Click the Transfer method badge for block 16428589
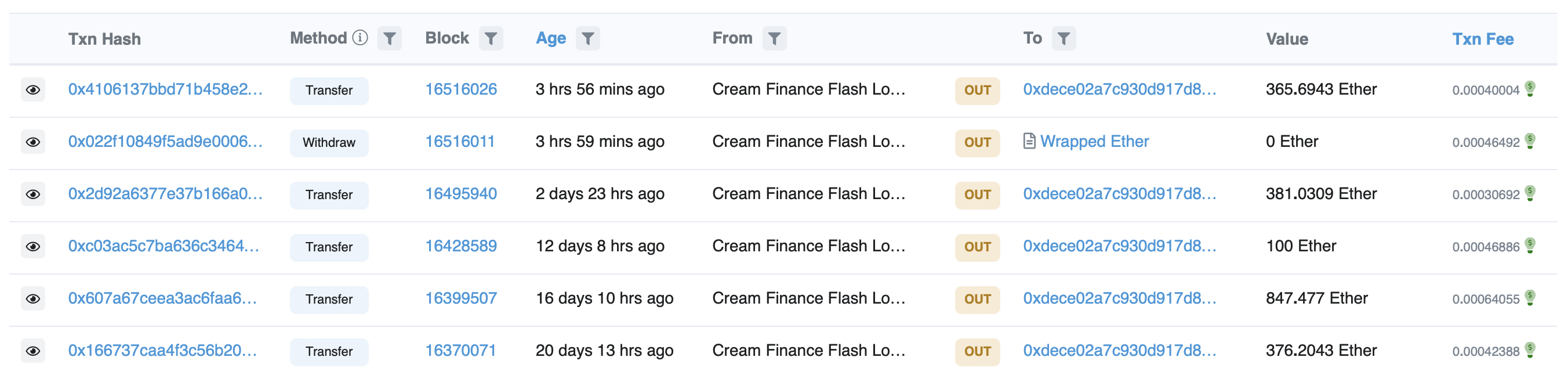The image size is (1568, 375). tap(329, 247)
